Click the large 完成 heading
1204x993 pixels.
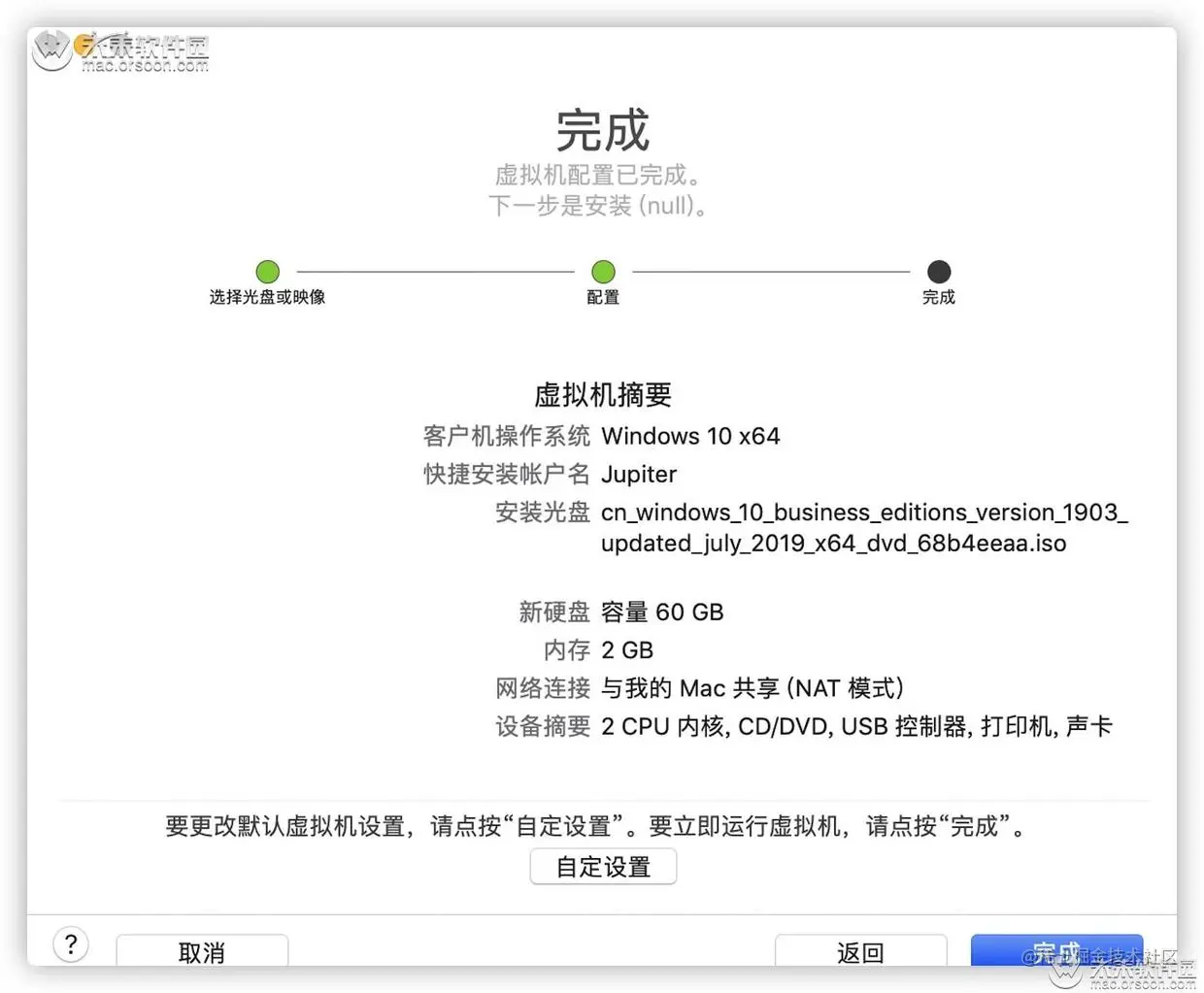[x=603, y=130]
